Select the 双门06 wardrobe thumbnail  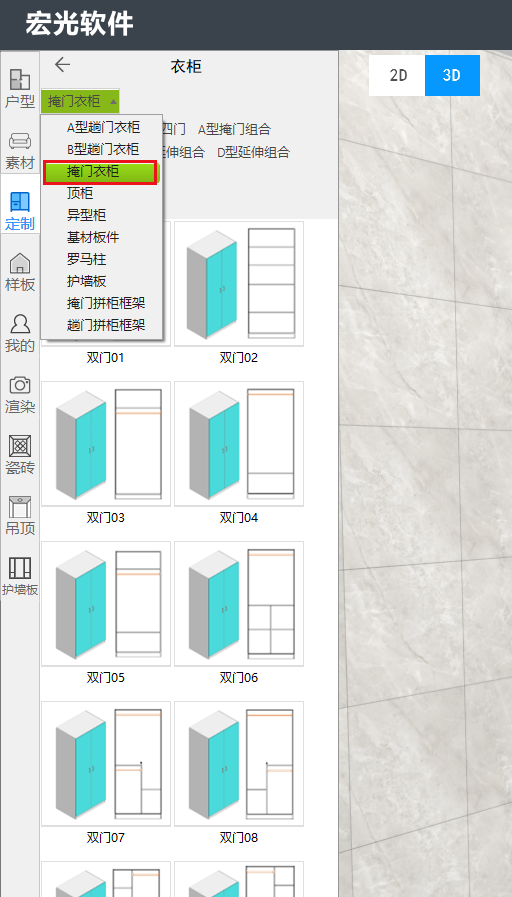click(239, 604)
